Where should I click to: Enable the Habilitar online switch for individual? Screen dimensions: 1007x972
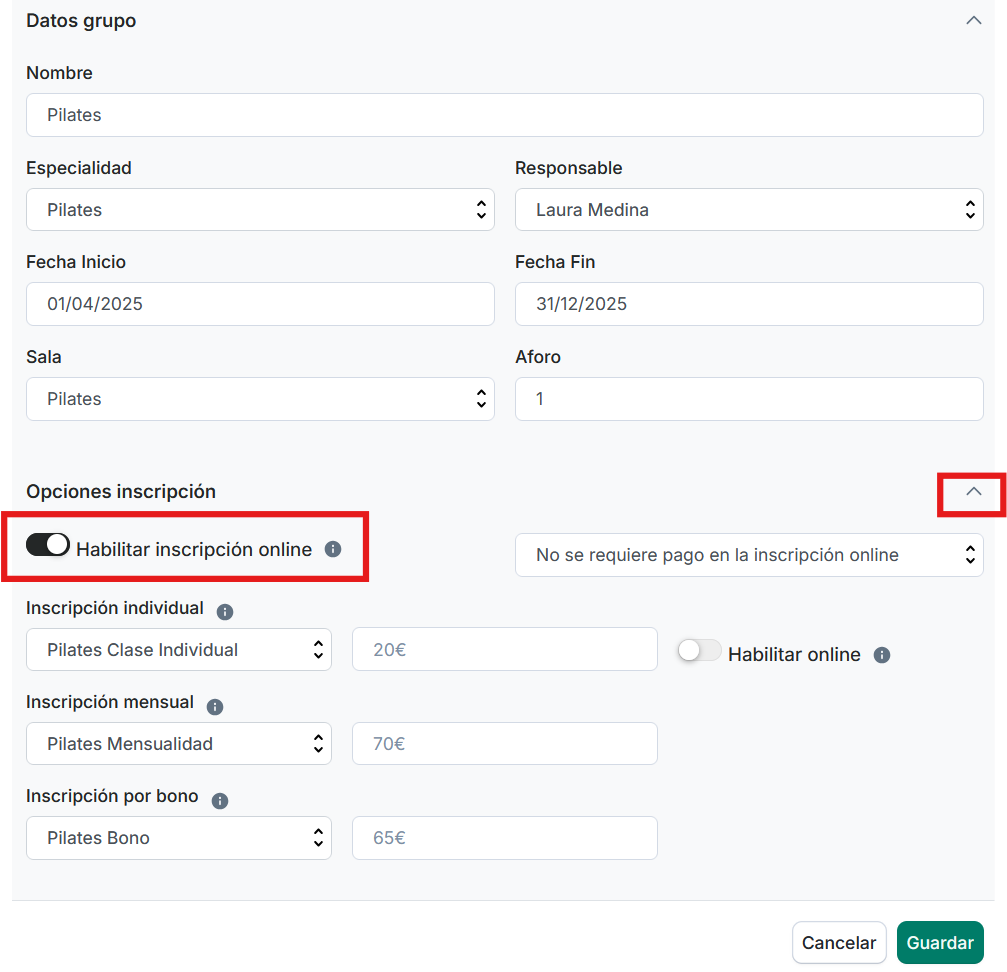pyautogui.click(x=699, y=651)
